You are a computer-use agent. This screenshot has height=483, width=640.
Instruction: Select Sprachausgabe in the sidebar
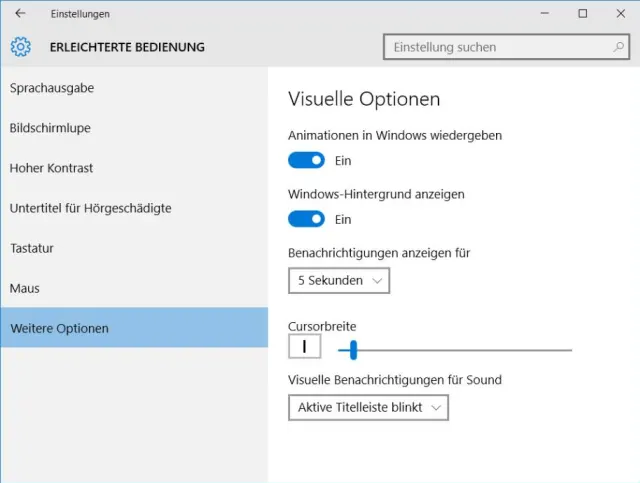(52, 88)
